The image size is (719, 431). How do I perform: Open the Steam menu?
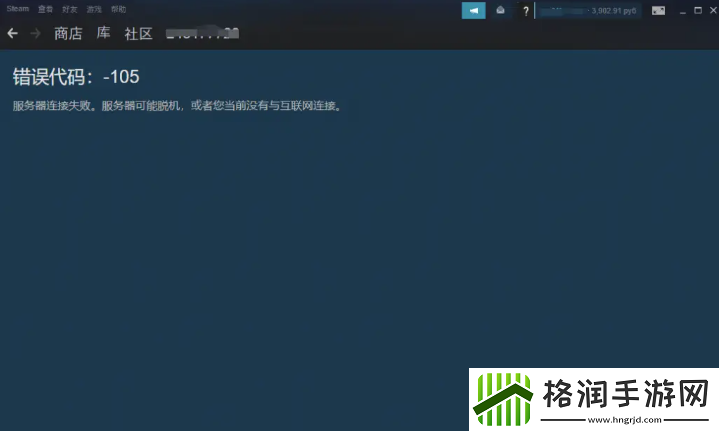pyautogui.click(x=17, y=9)
